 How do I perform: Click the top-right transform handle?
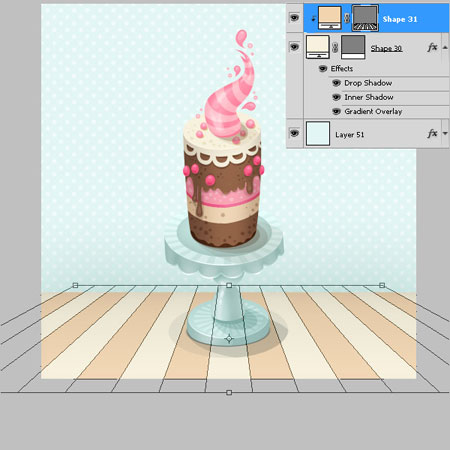coord(382,285)
